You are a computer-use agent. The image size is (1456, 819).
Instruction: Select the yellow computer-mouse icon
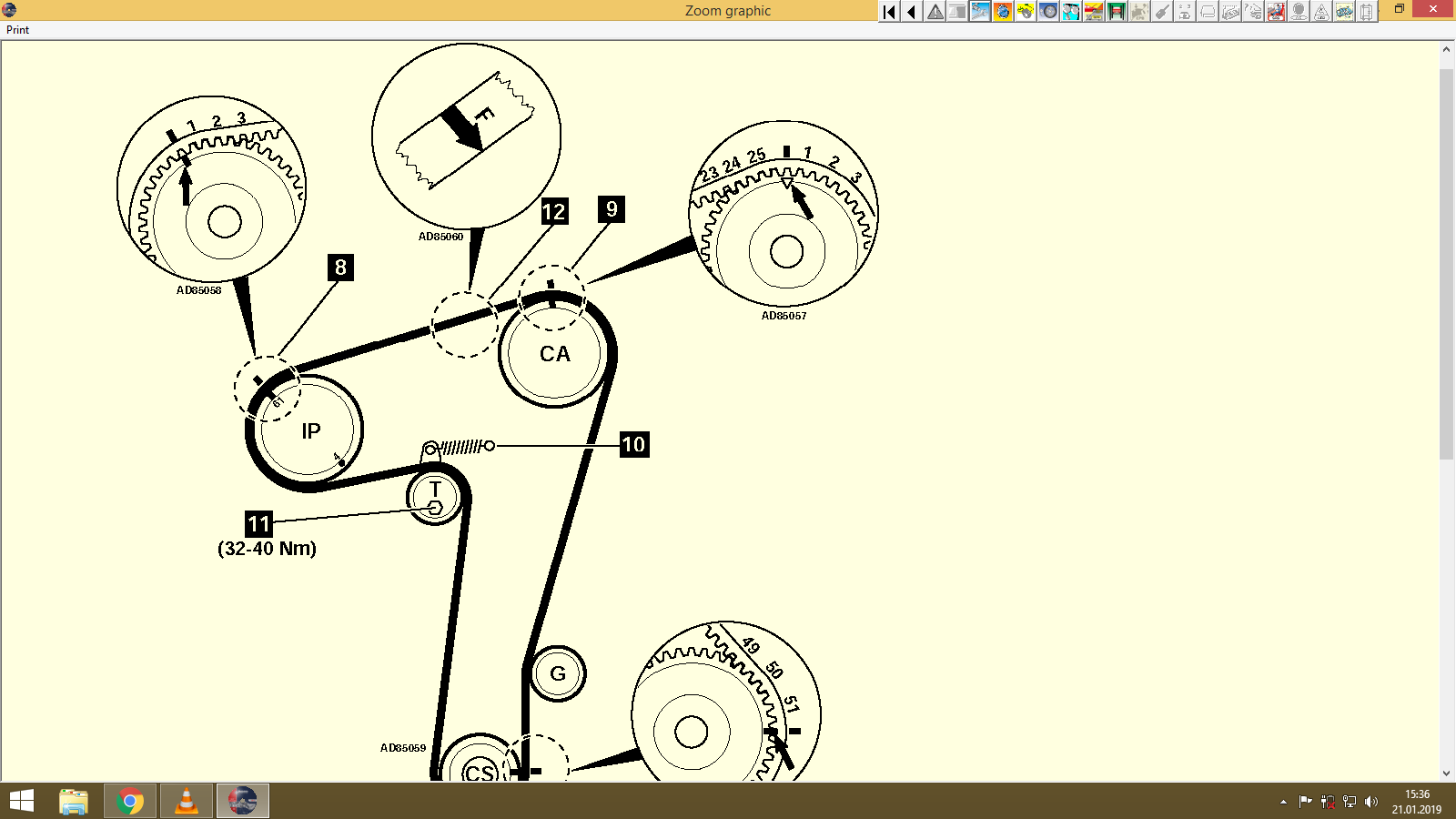pyautogui.click(x=1025, y=12)
